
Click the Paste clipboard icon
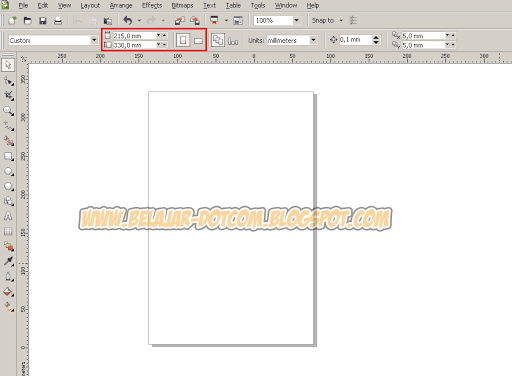click(108, 21)
